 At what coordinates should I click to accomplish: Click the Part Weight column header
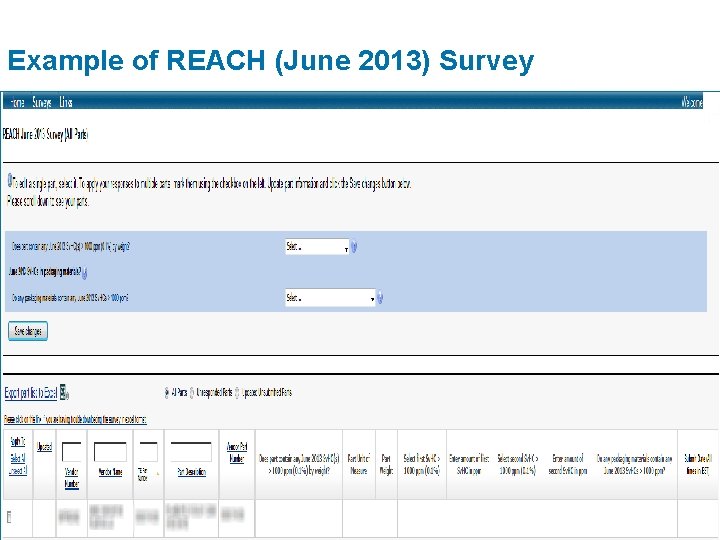pos(386,464)
